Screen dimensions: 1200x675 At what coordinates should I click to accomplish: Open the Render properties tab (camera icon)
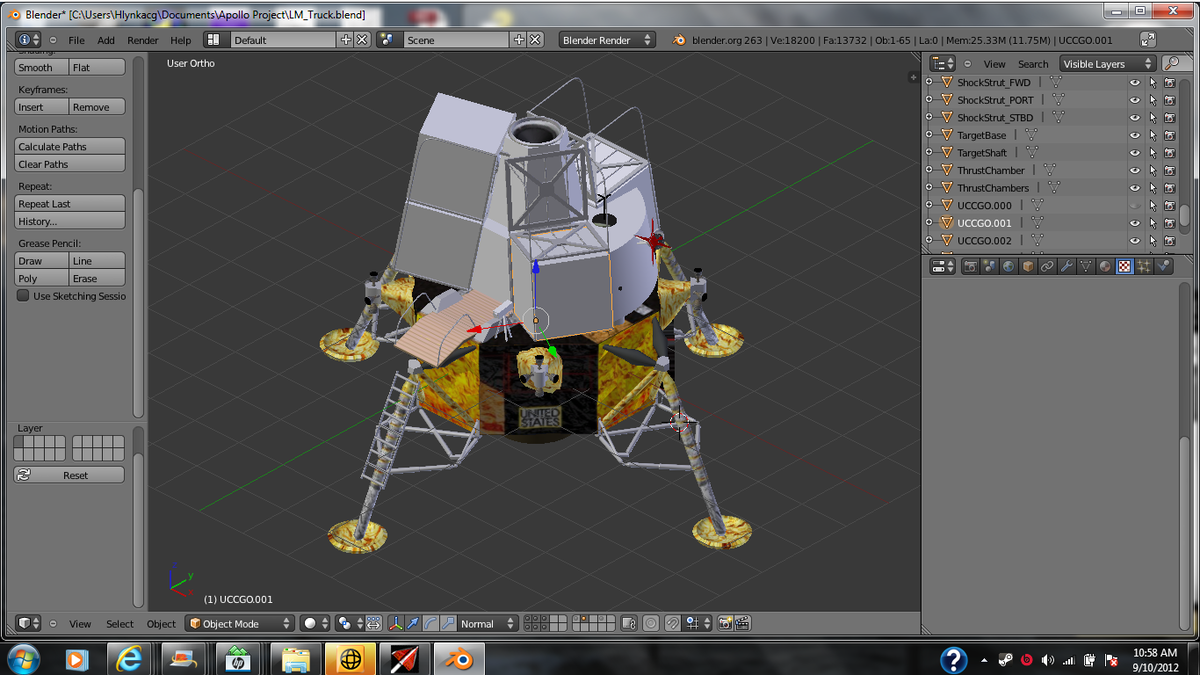[x=970, y=266]
